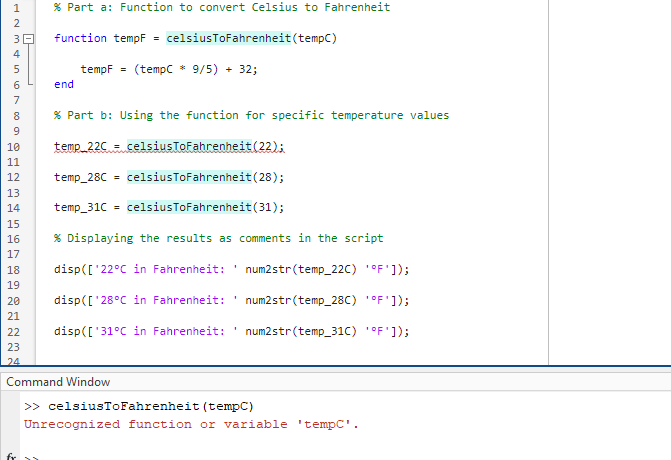Image resolution: width=671 pixels, height=460 pixels.
Task: Click the disp line for 28°C
Action: (232, 300)
